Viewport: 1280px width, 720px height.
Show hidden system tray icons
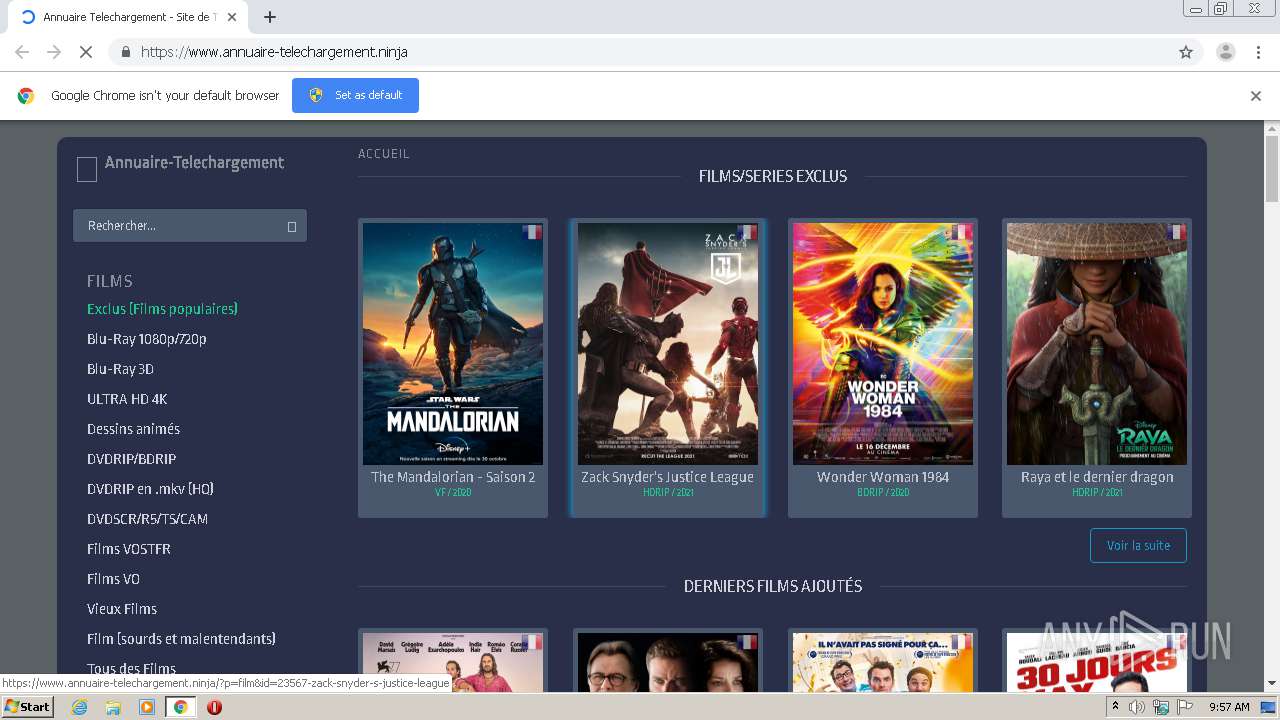1115,707
